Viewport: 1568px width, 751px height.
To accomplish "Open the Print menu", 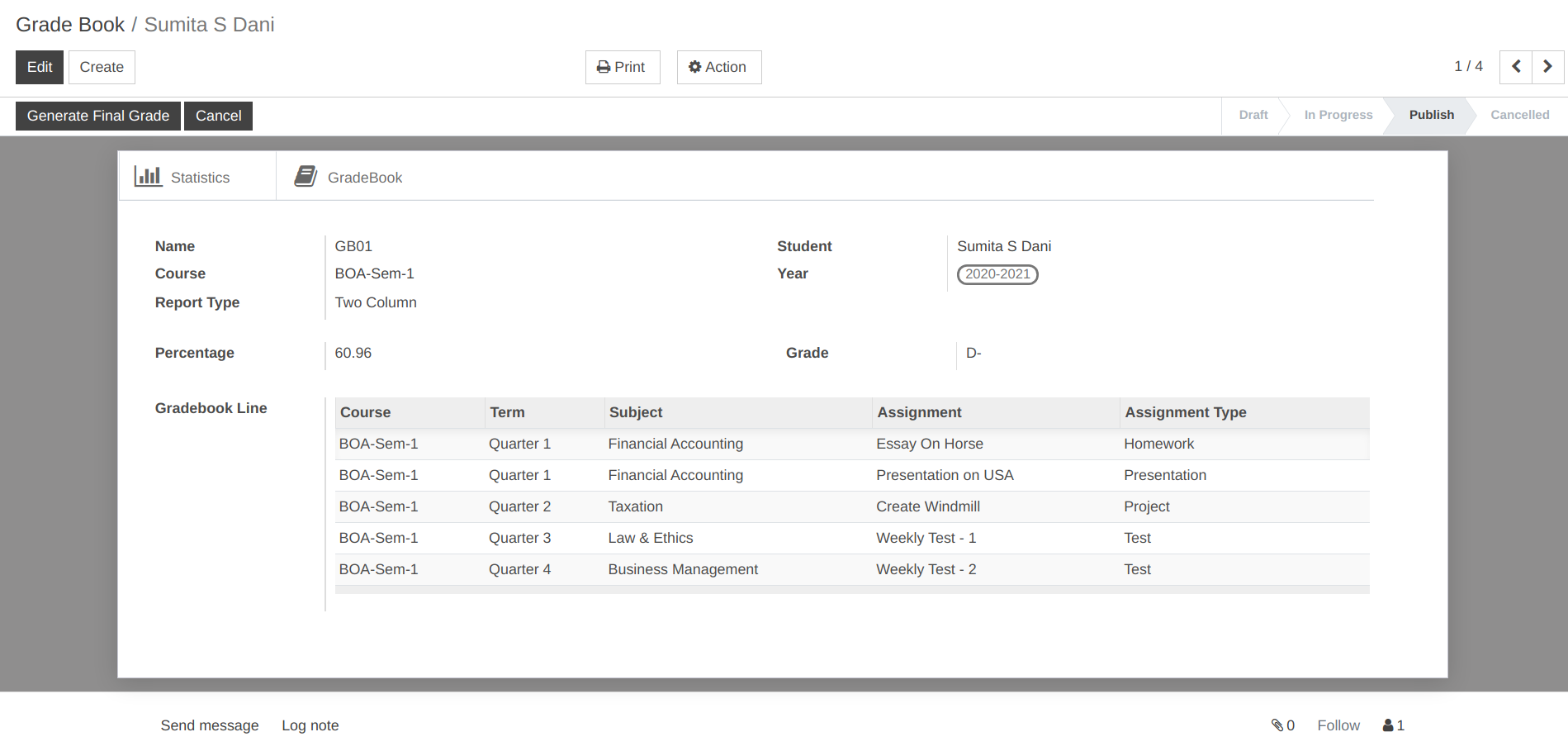I will coord(623,67).
